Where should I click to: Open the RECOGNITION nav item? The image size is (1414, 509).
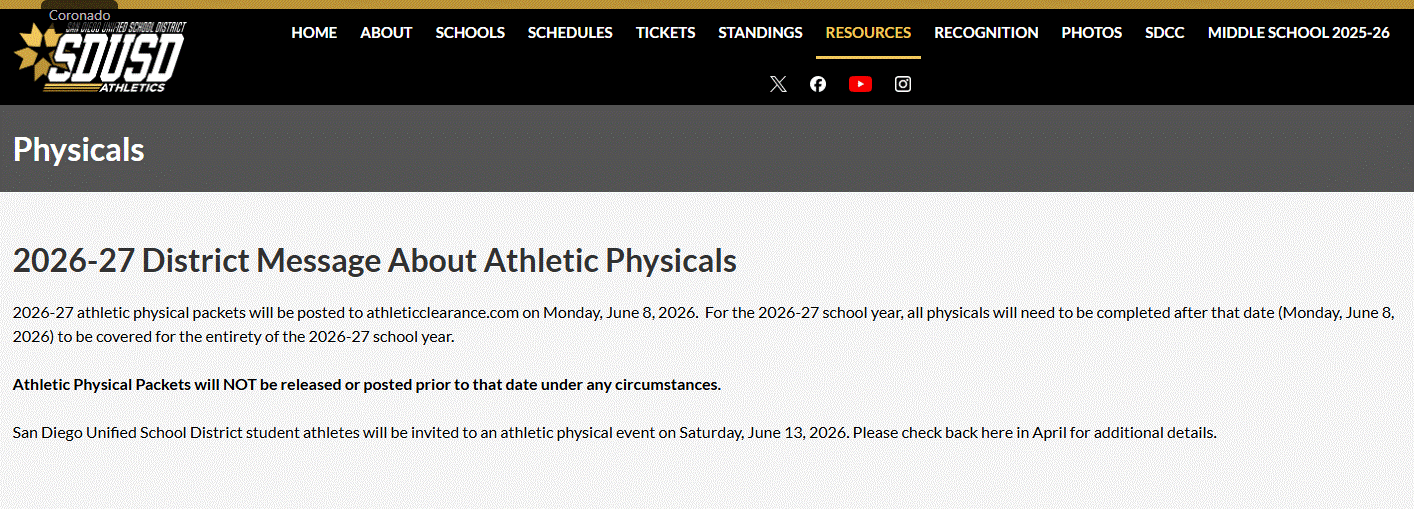click(986, 32)
